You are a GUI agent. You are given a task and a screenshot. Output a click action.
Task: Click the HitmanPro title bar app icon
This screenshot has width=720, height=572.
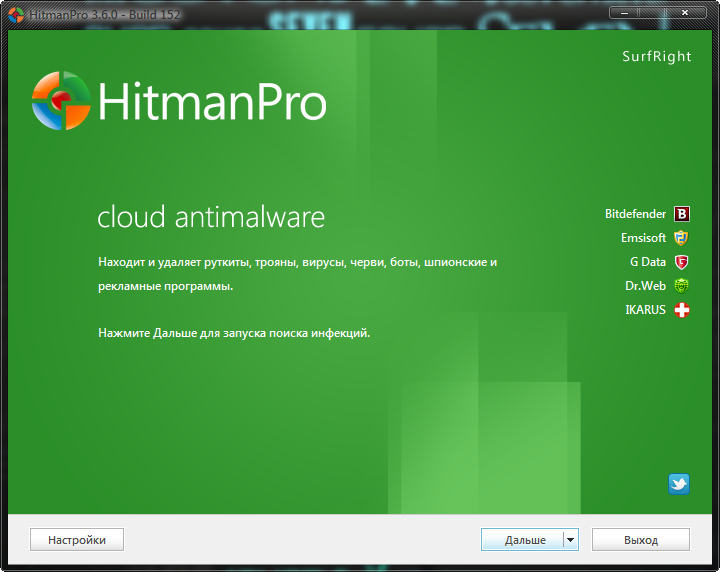pyautogui.click(x=16, y=15)
